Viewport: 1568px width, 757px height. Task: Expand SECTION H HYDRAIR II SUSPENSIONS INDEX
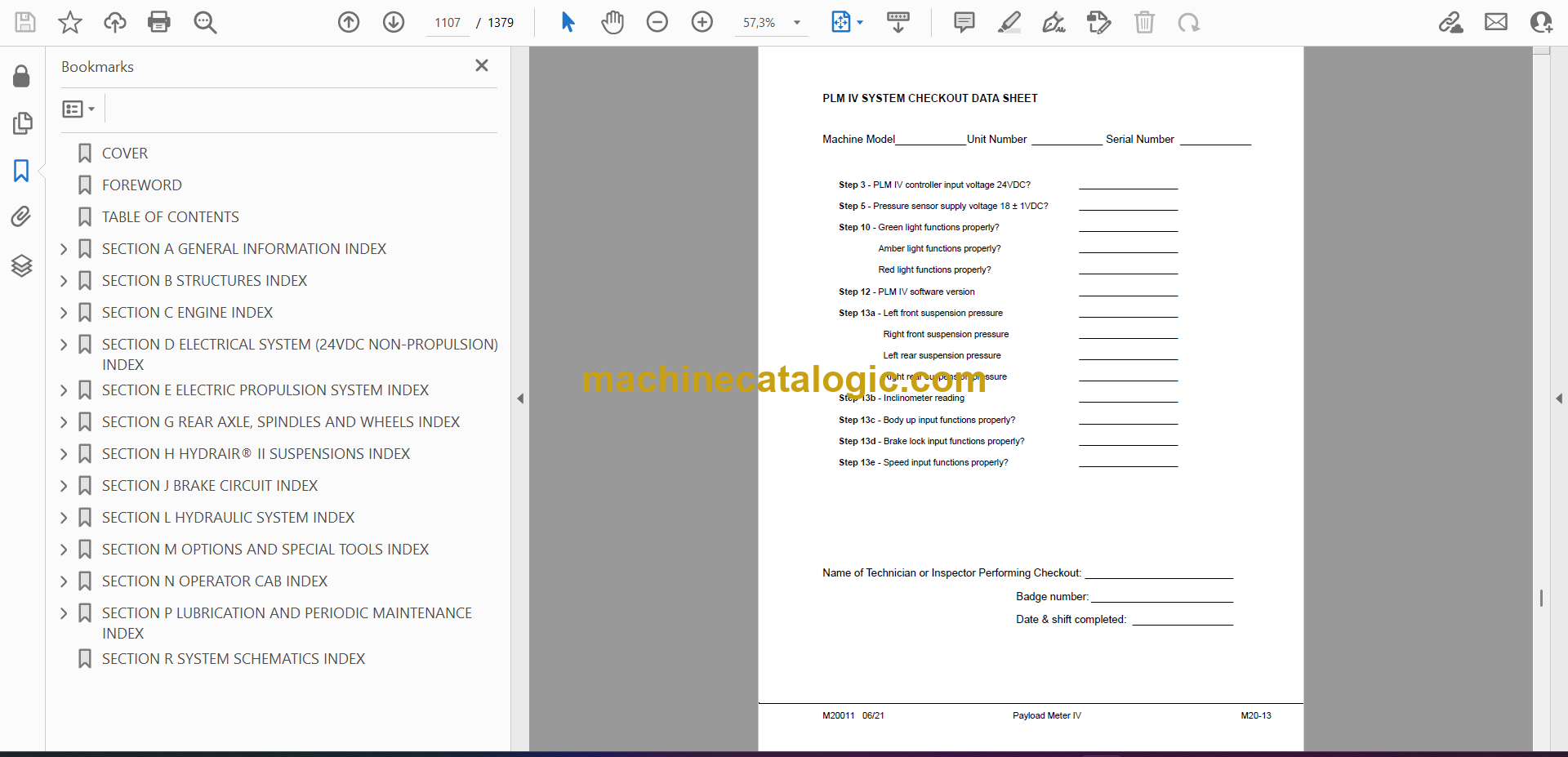(x=64, y=454)
